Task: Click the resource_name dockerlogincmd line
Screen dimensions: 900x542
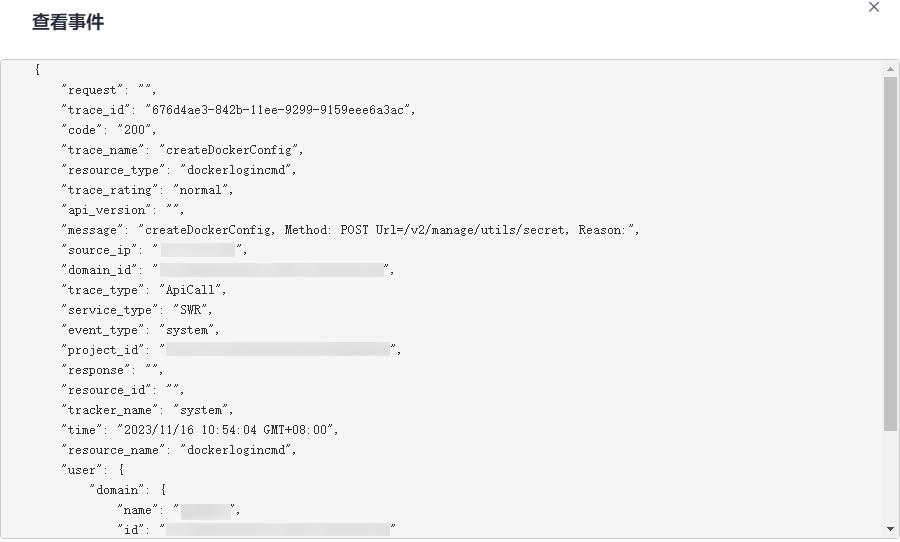Action: point(178,450)
